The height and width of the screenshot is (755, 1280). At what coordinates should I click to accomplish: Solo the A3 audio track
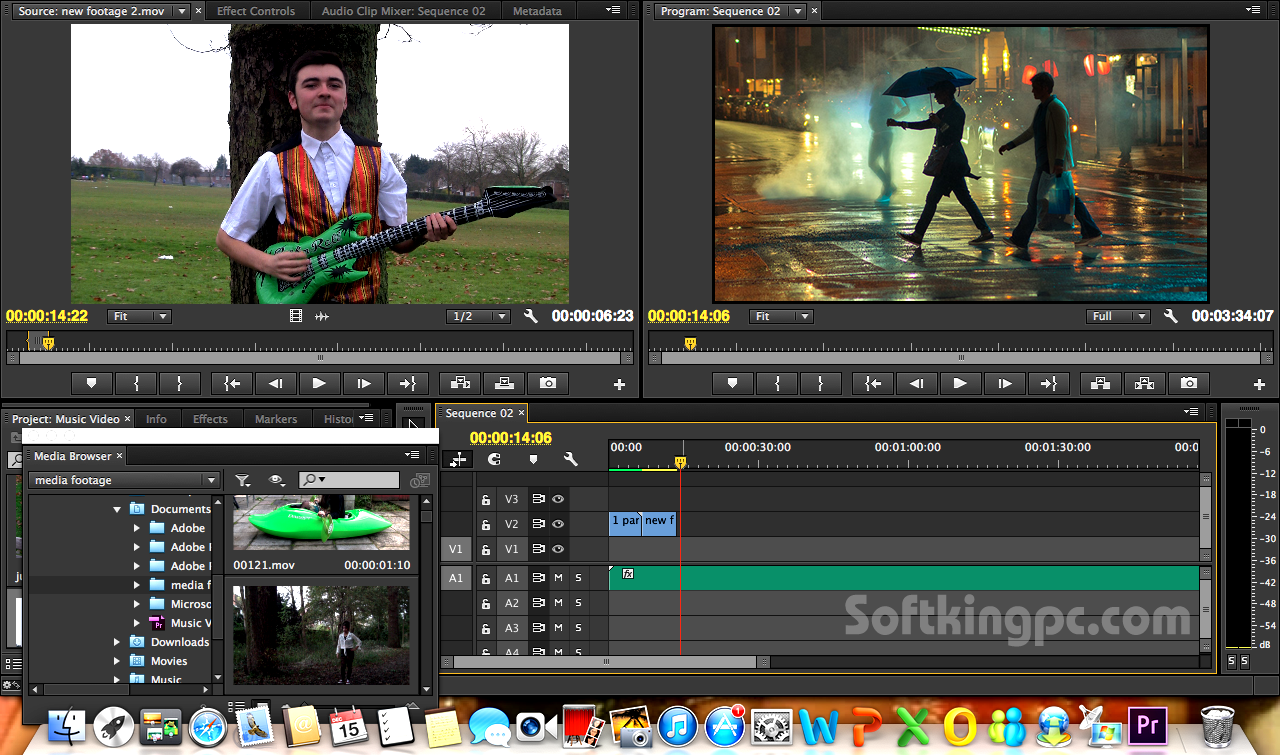tap(578, 628)
